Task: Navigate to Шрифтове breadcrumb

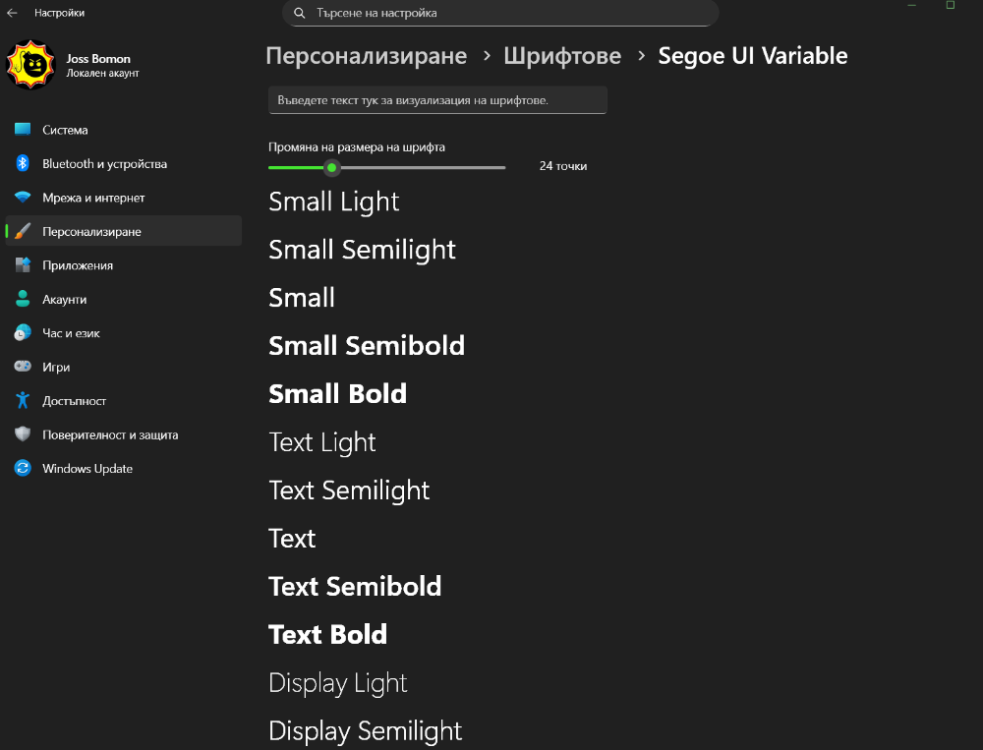Action: pyautogui.click(x=562, y=56)
